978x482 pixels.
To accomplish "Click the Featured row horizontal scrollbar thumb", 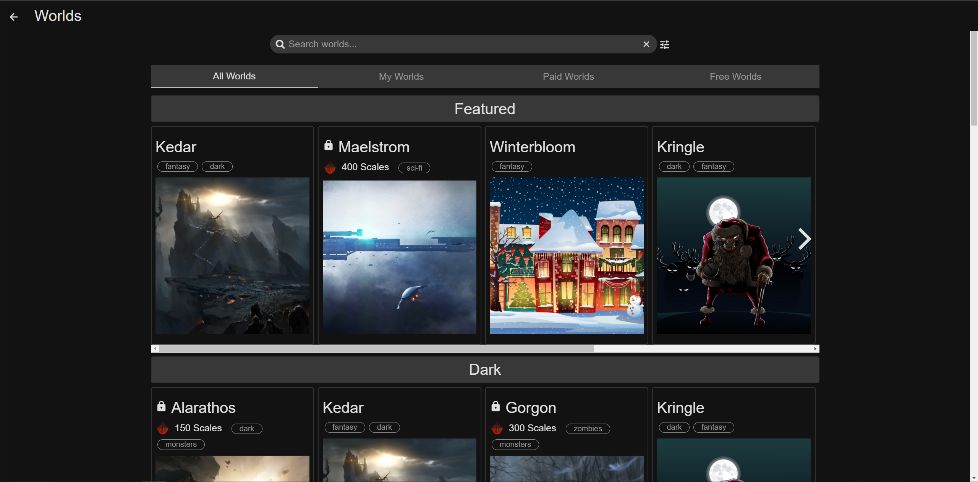I will (376, 349).
